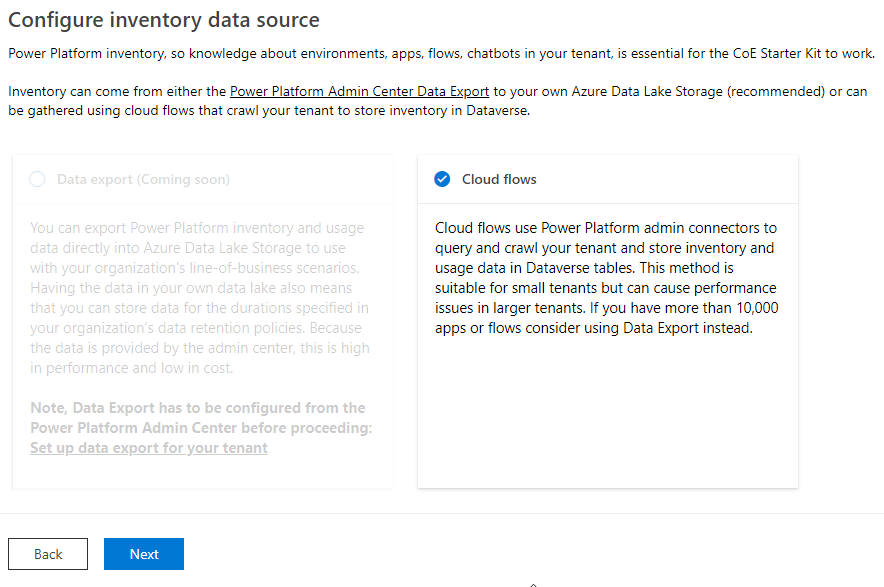Click the bold Note about Data Export
Image resolution: width=884 pixels, height=587 pixels.
(198, 418)
